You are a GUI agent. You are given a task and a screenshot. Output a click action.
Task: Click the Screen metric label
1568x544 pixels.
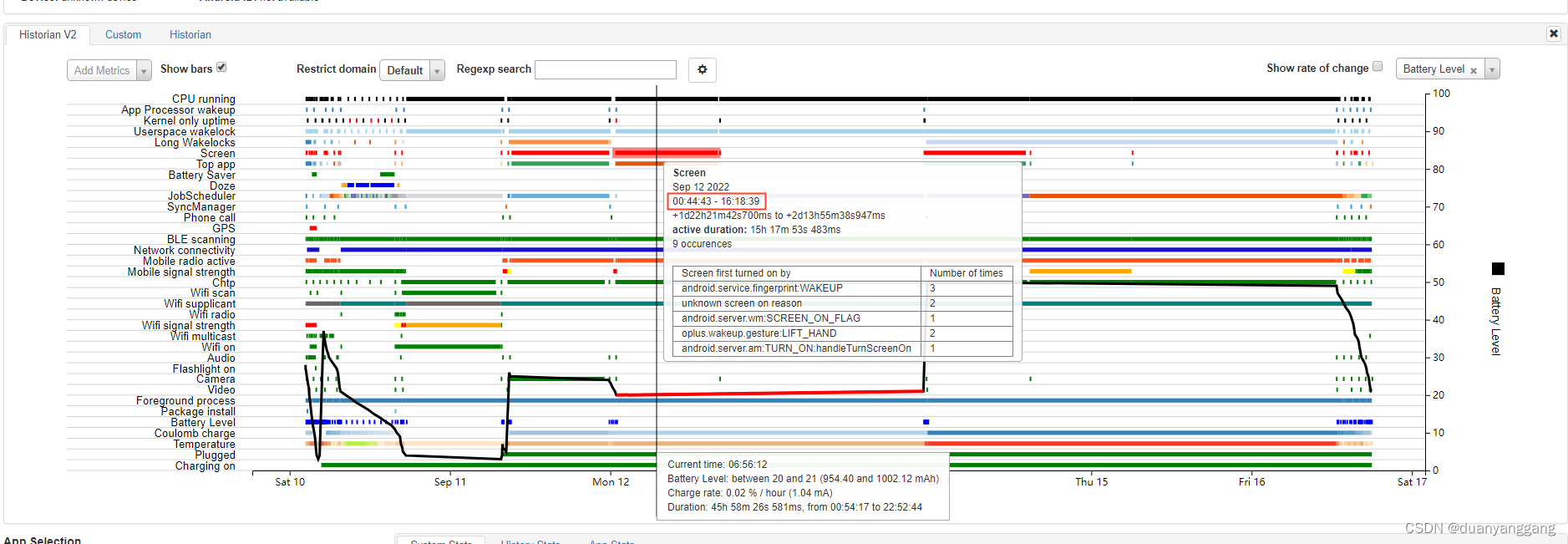pos(217,153)
